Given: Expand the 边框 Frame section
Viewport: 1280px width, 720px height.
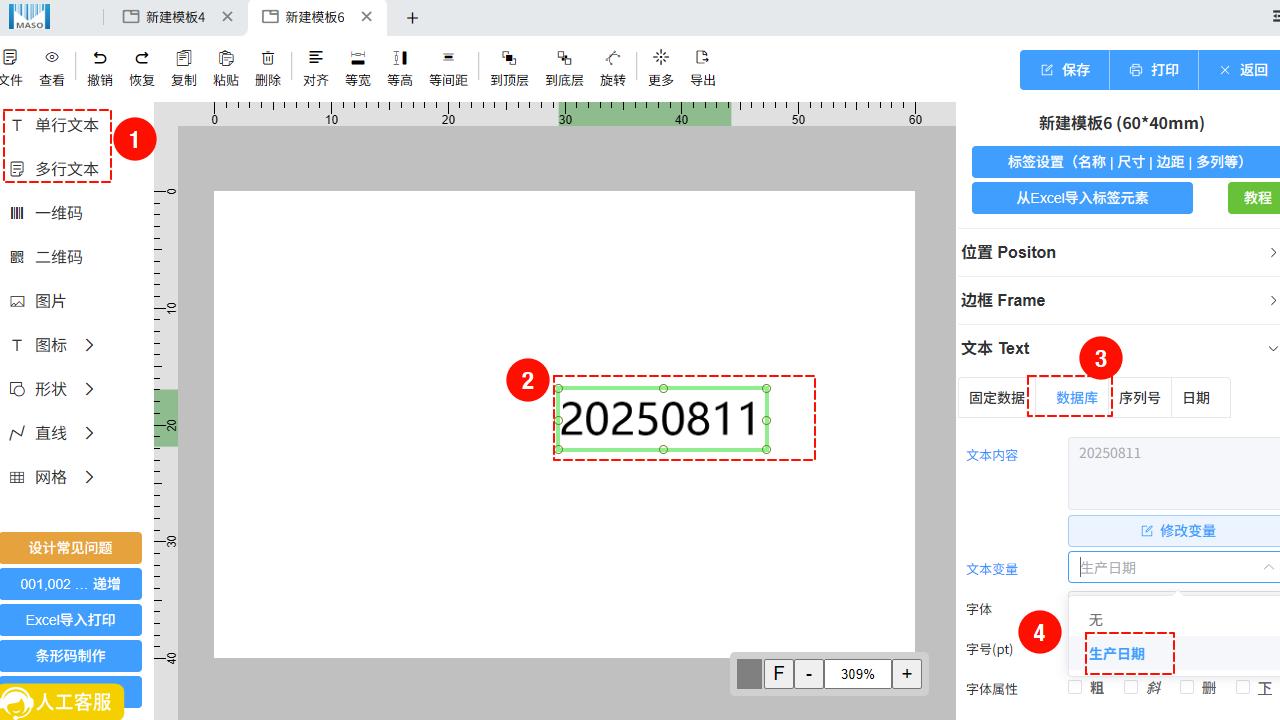Looking at the screenshot, I should [1118, 300].
